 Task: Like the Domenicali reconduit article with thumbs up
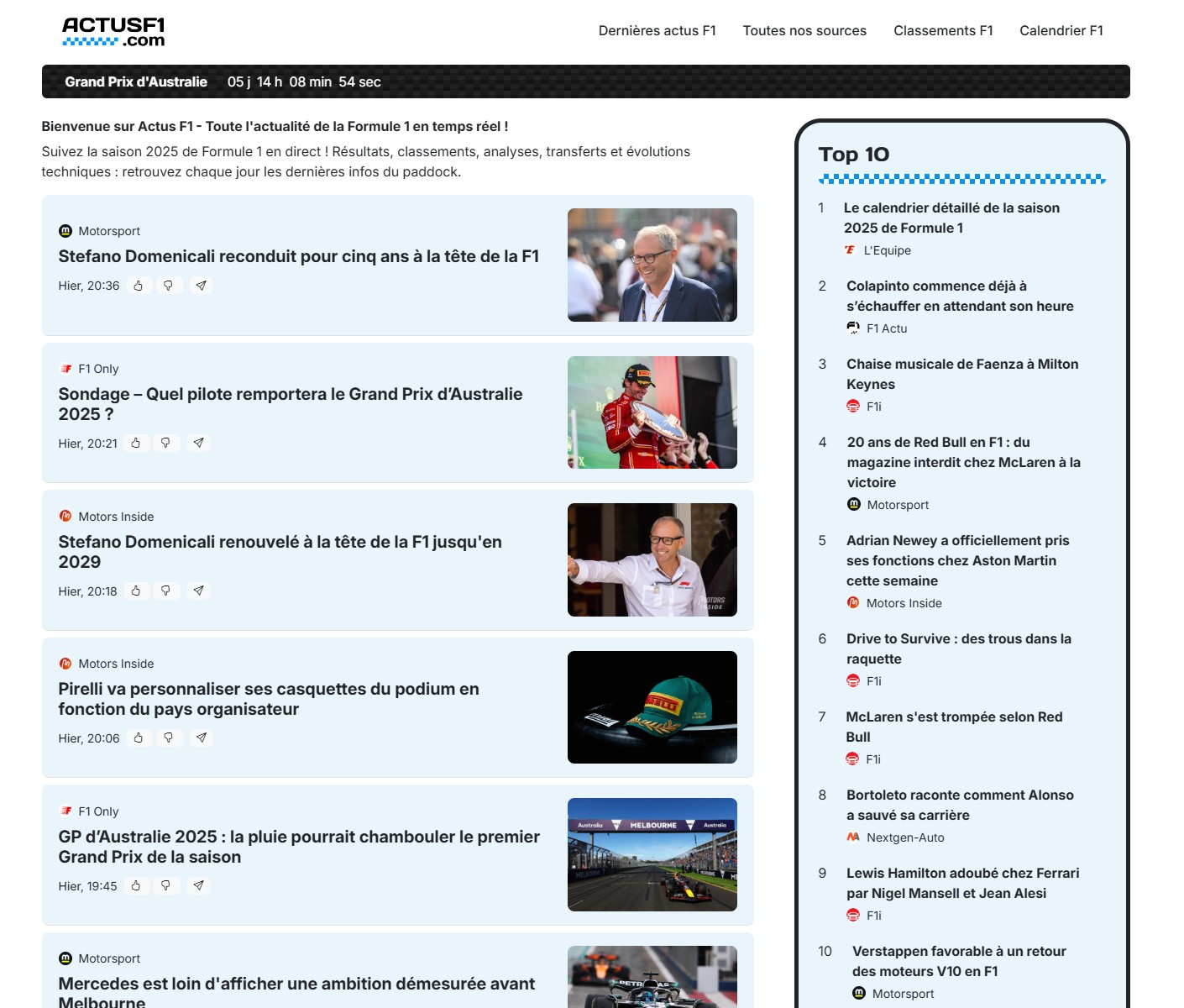(x=139, y=286)
